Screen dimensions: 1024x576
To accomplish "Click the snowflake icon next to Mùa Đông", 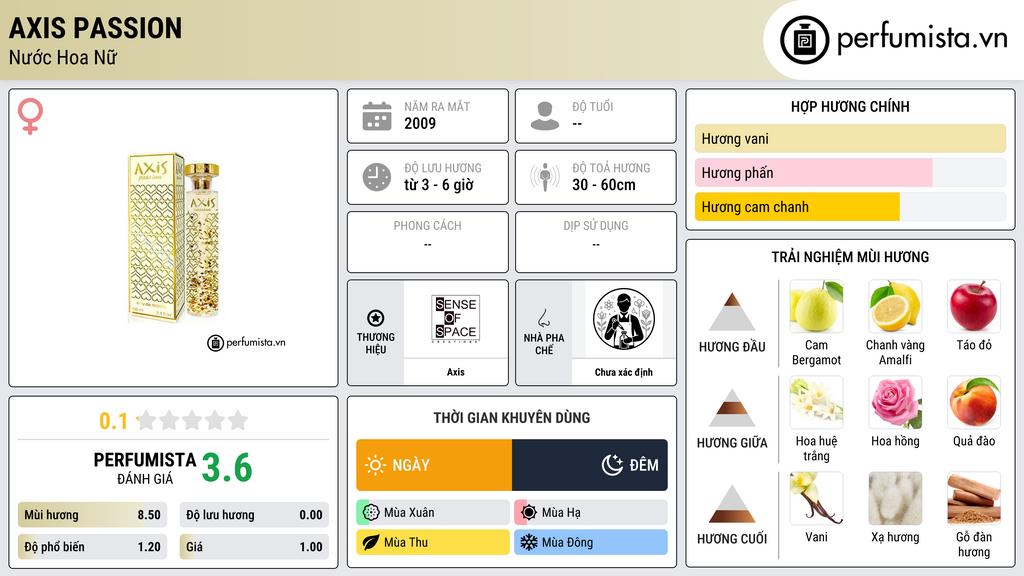I will pyautogui.click(x=529, y=542).
